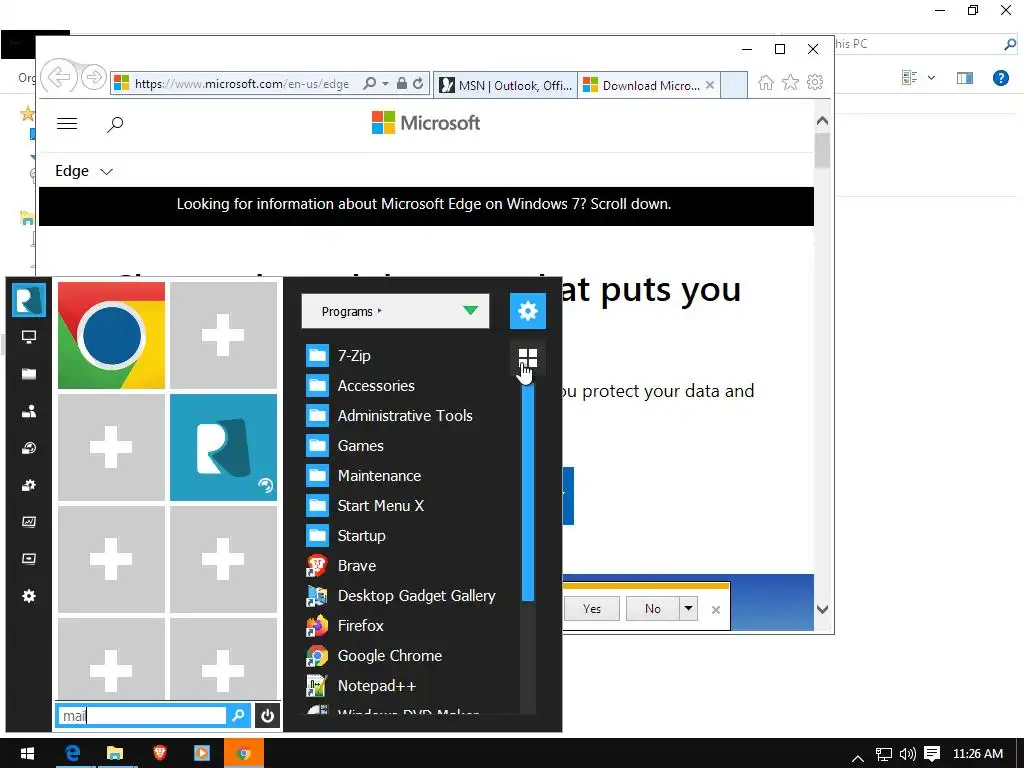This screenshot has width=1024, height=768.
Task: Open Computer icon in start menu sidebar
Action: point(29,337)
